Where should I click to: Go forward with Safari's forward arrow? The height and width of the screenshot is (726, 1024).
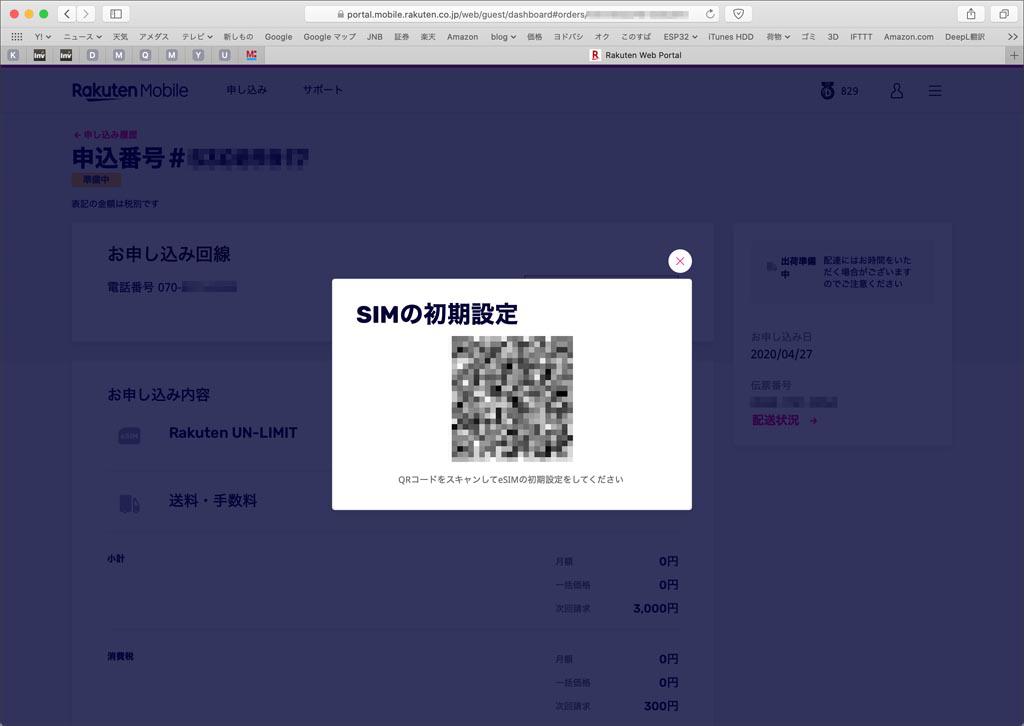86,14
